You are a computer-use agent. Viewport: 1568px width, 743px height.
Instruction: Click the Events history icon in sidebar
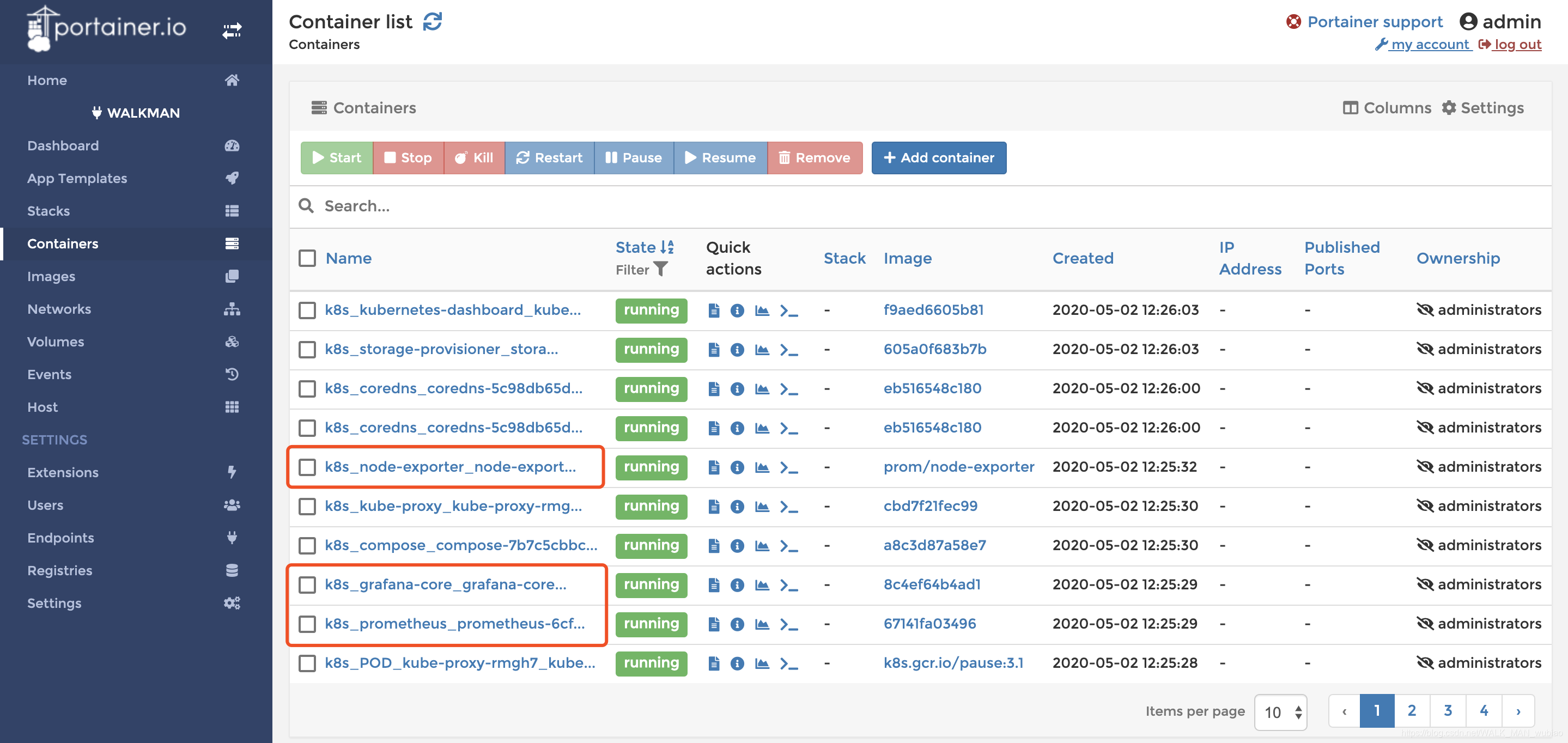(x=232, y=374)
